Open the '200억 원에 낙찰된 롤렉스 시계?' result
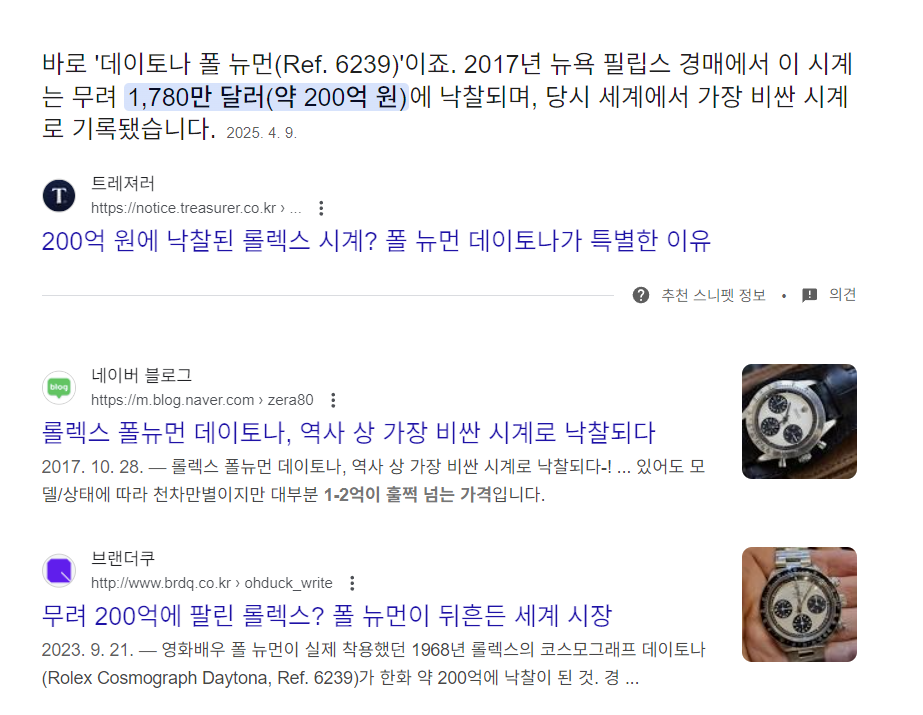 click(376, 241)
